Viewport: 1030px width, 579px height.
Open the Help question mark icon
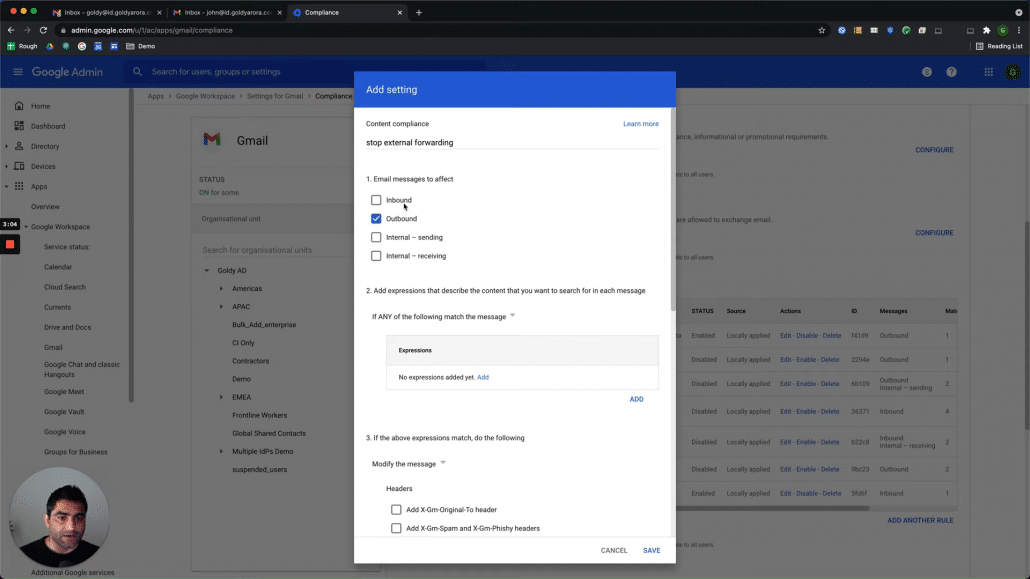coord(951,72)
